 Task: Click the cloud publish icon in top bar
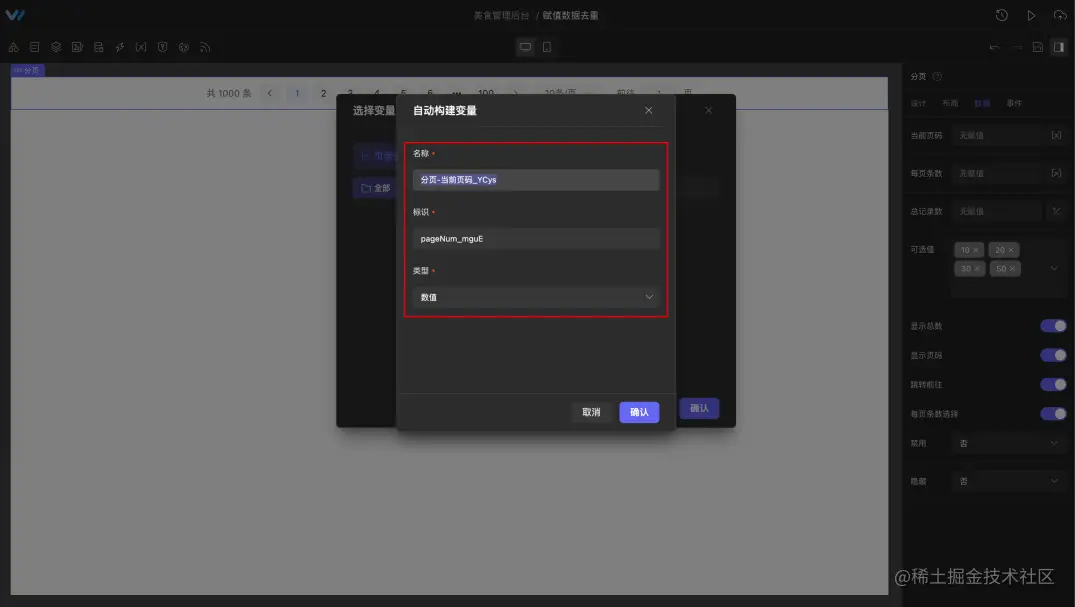(x=1062, y=14)
